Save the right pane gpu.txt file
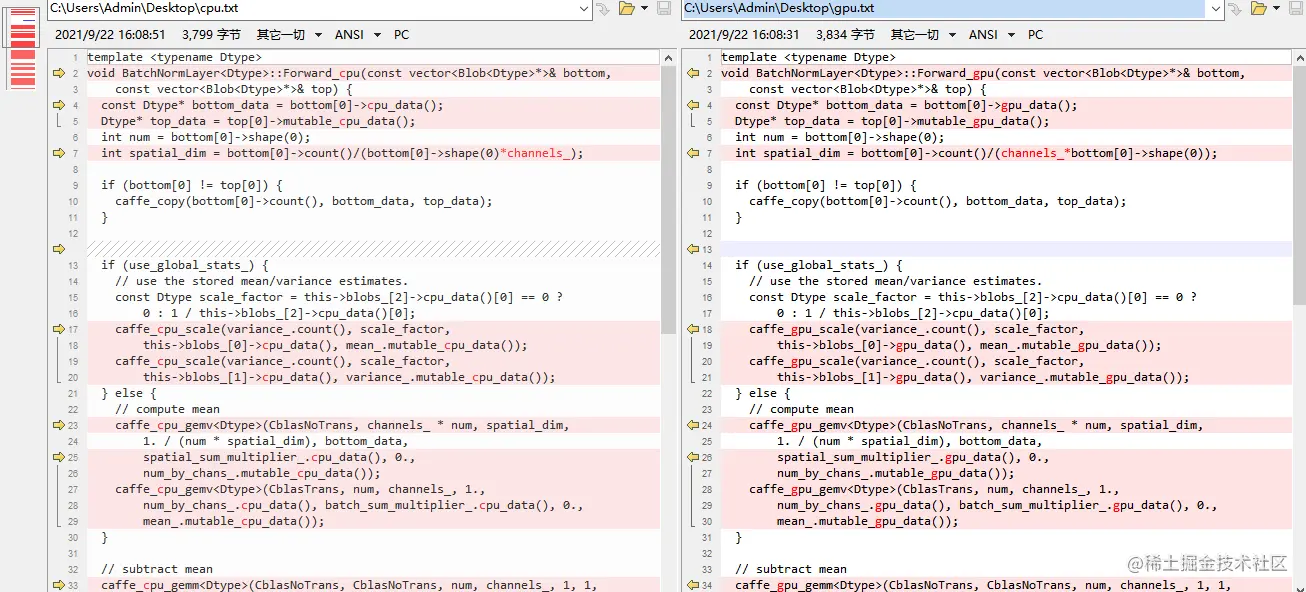The height and width of the screenshot is (592, 1306). [x=1296, y=9]
